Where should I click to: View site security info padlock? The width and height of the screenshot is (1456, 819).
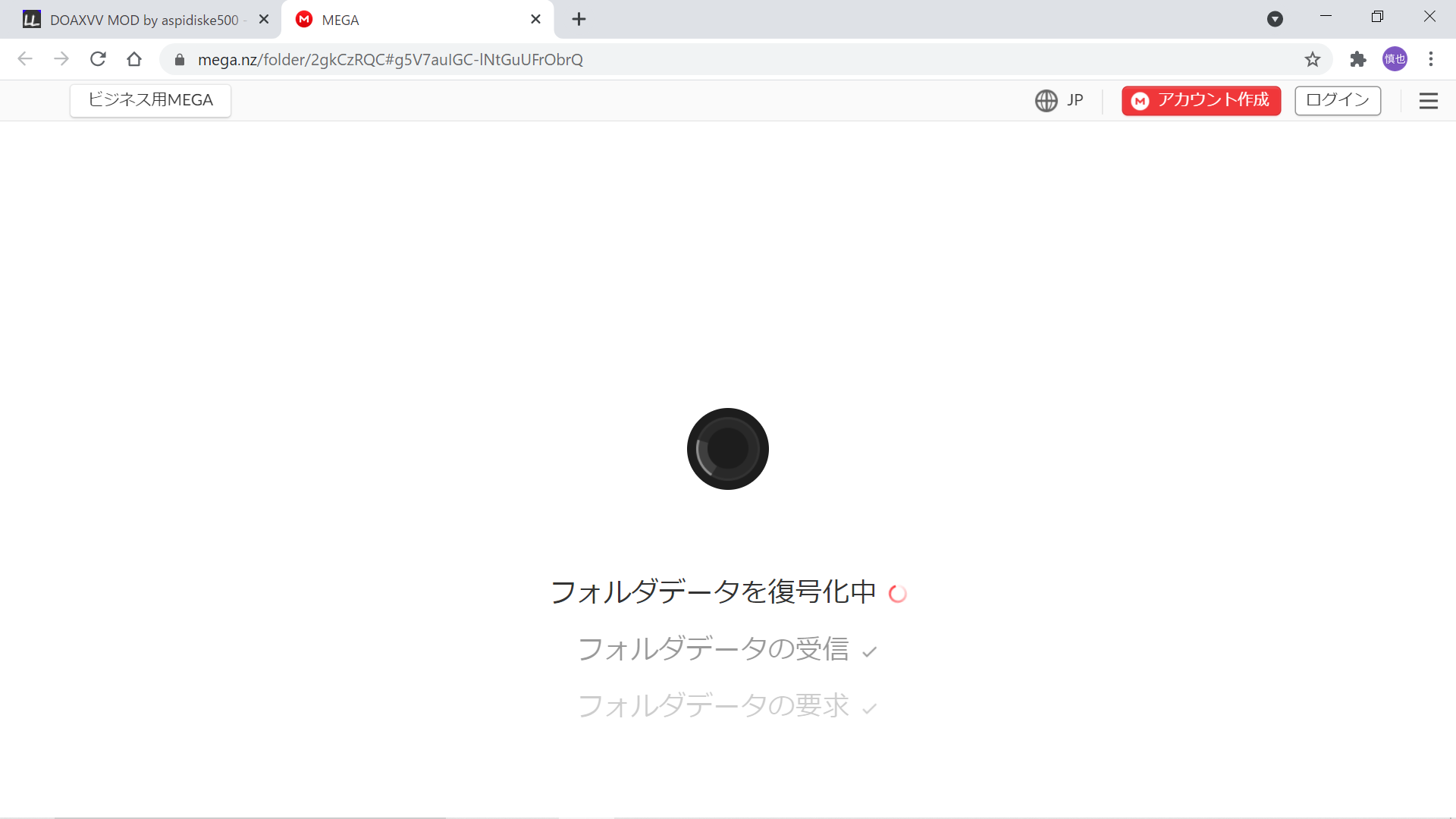coord(180,60)
